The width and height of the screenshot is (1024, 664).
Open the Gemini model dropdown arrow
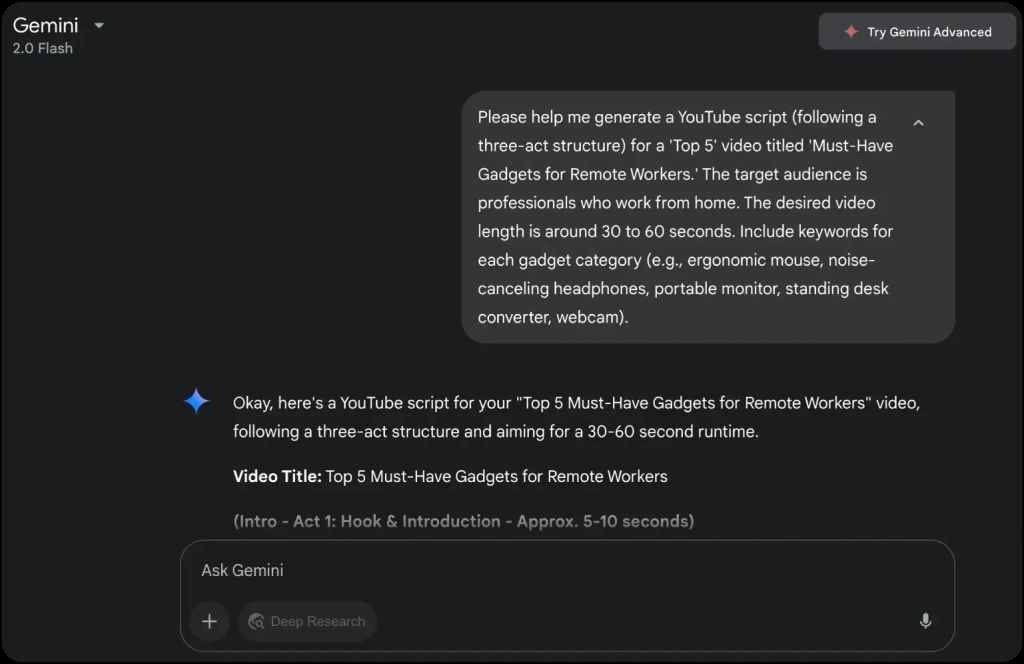(x=99, y=25)
